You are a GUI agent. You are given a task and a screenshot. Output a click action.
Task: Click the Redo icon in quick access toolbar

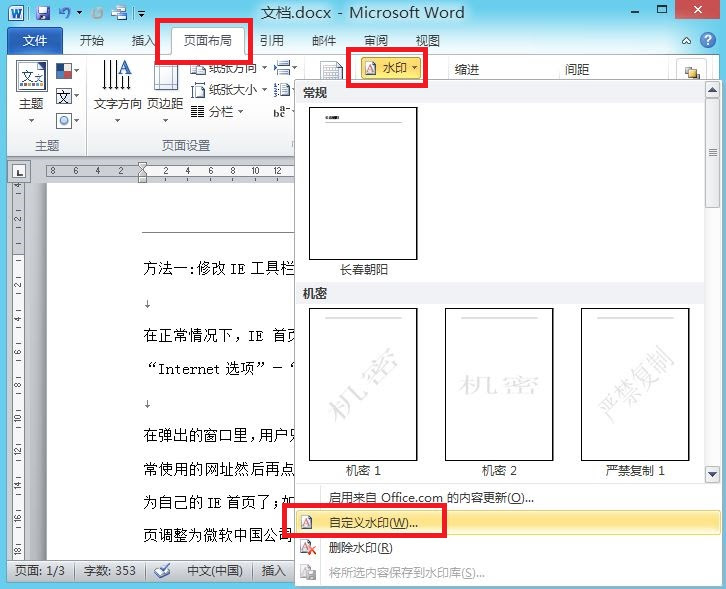click(x=97, y=13)
